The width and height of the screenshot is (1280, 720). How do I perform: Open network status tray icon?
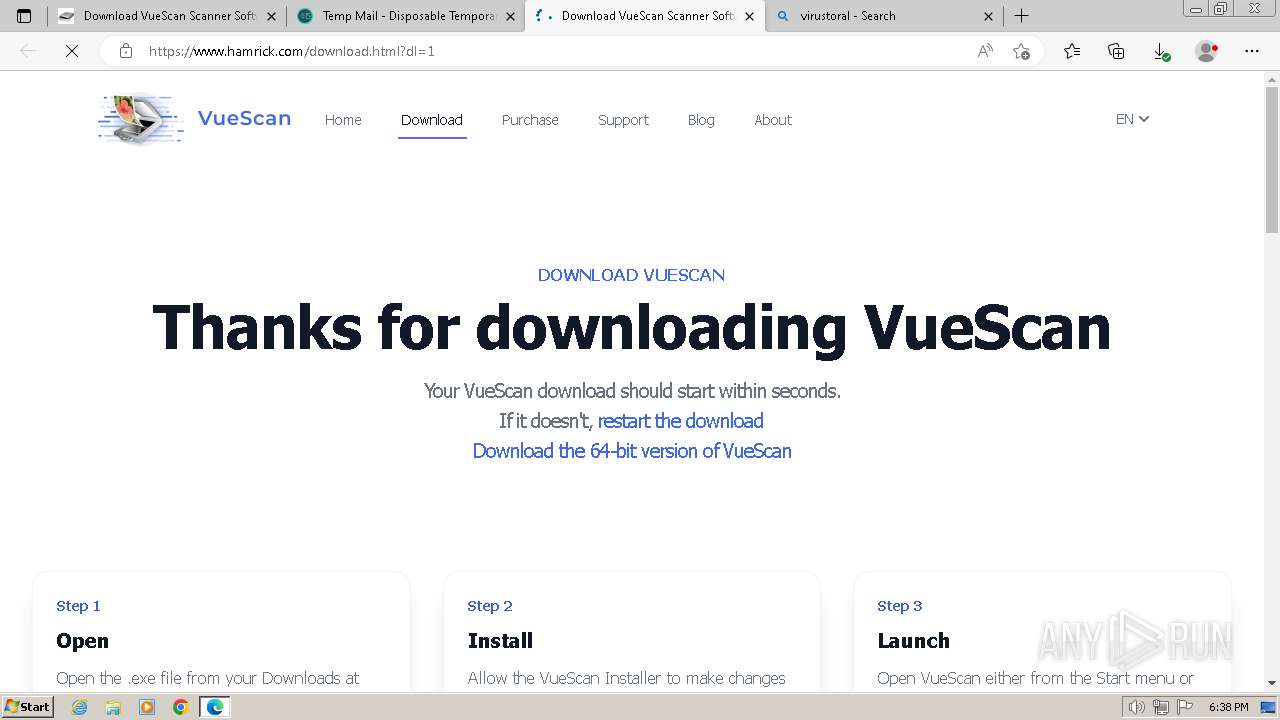click(1161, 707)
